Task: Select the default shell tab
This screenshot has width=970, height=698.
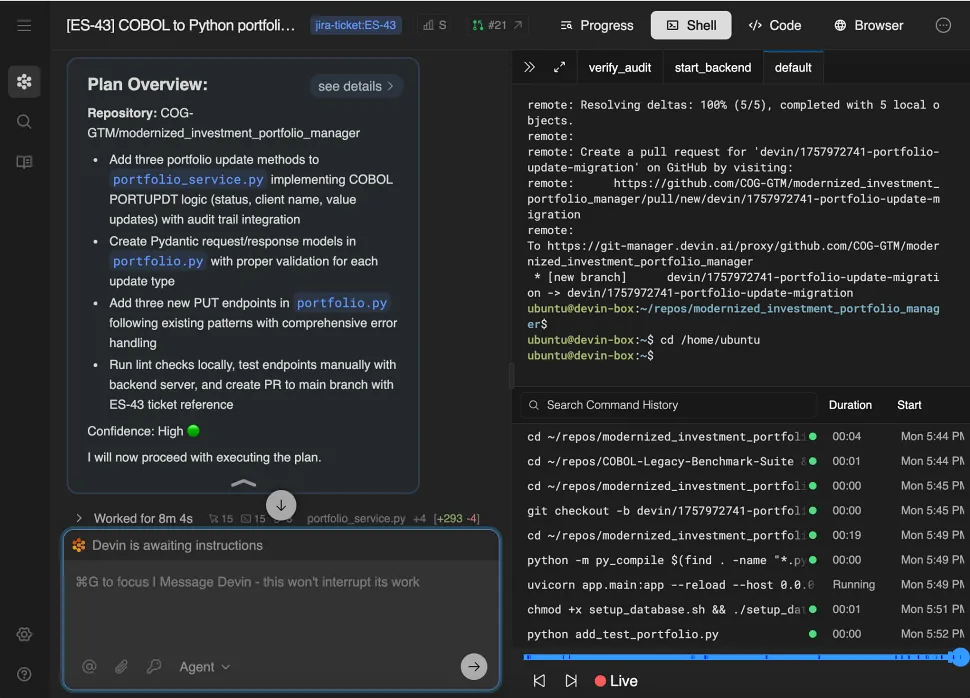Action: pos(792,67)
